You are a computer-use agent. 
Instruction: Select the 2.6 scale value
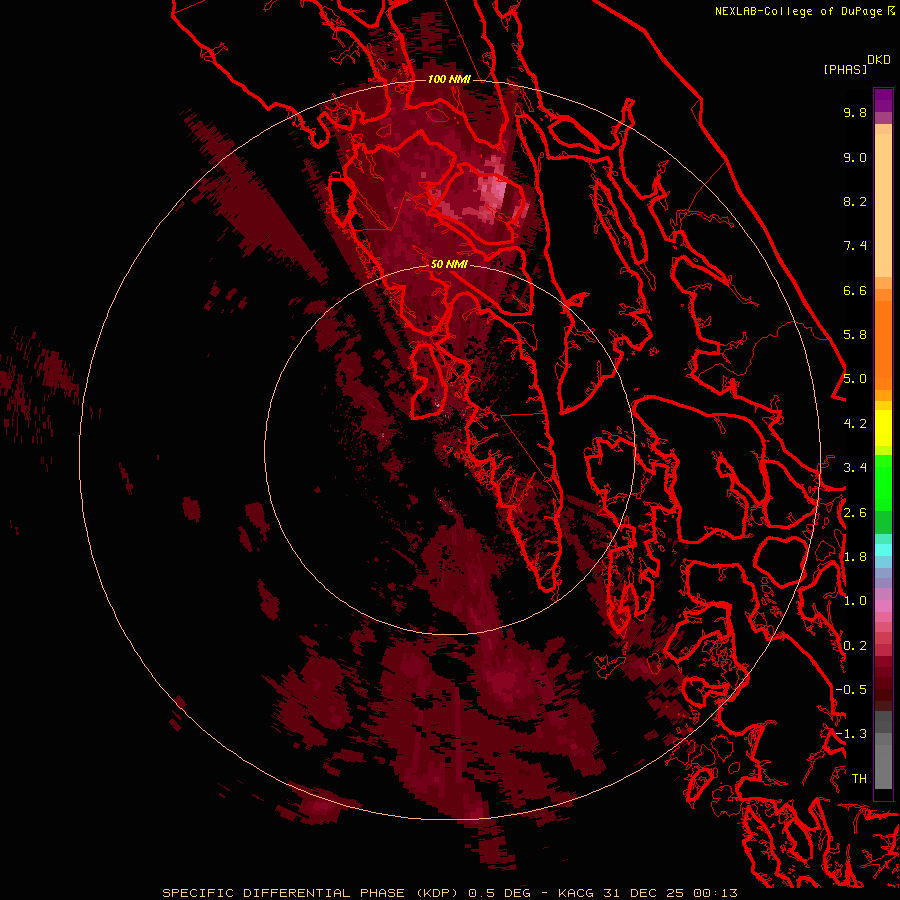855,513
